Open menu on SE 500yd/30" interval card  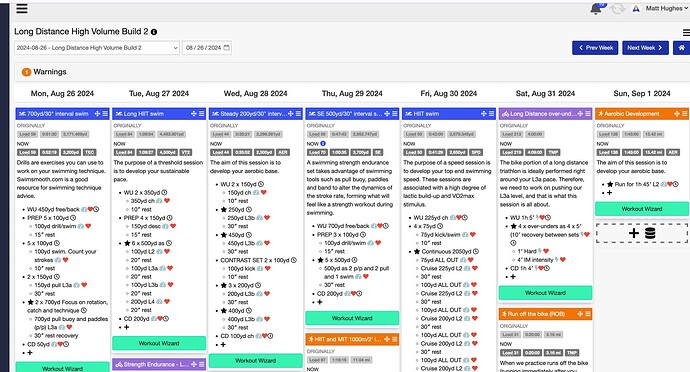395,114
